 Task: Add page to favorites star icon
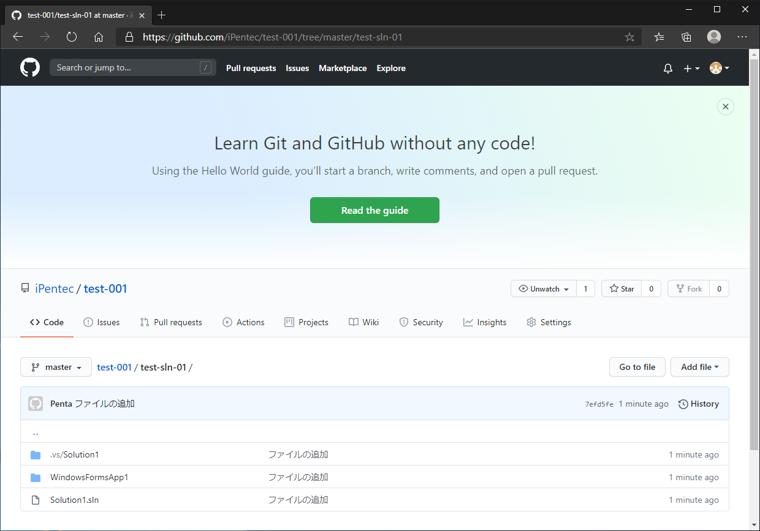(629, 37)
